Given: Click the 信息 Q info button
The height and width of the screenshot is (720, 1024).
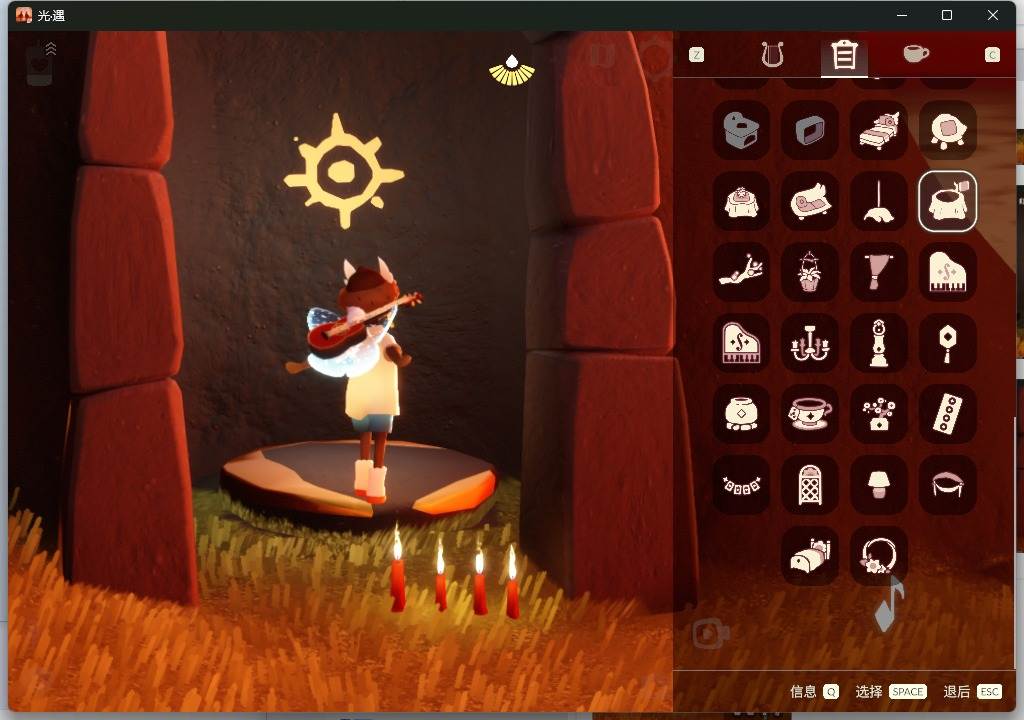Looking at the screenshot, I should click(x=814, y=691).
